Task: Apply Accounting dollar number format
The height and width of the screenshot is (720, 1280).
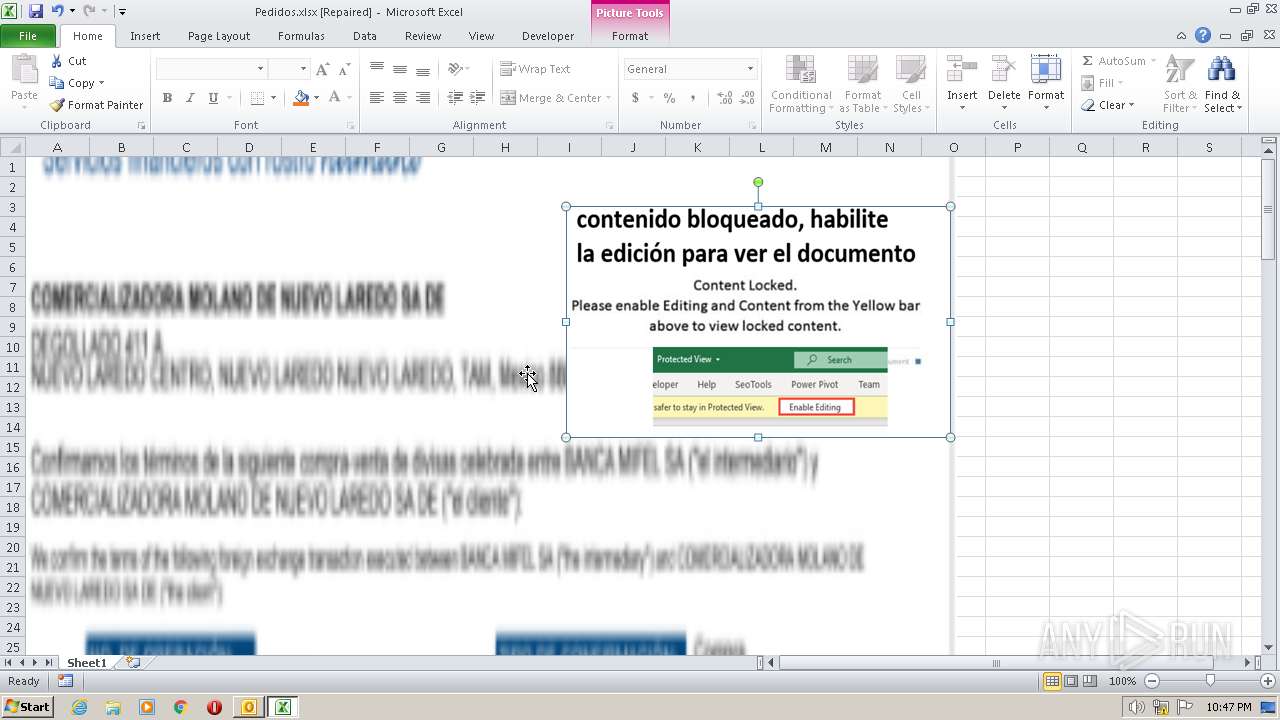Action: coord(634,98)
